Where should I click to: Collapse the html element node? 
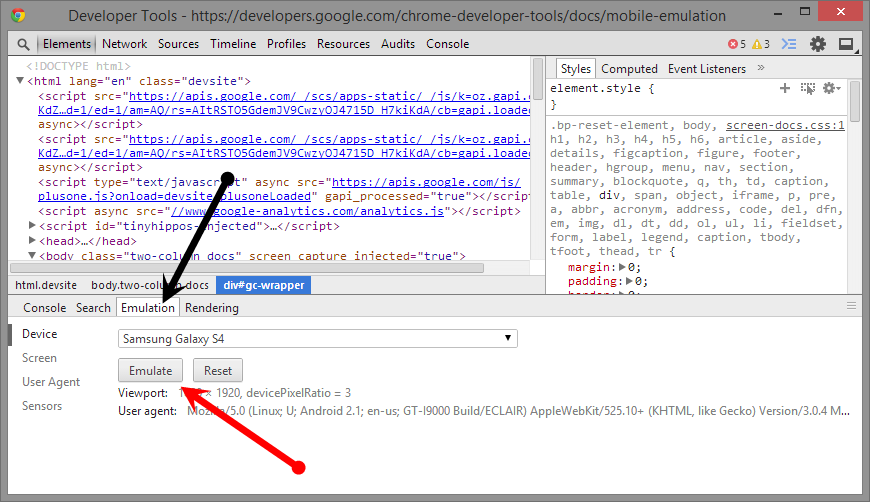pos(20,81)
